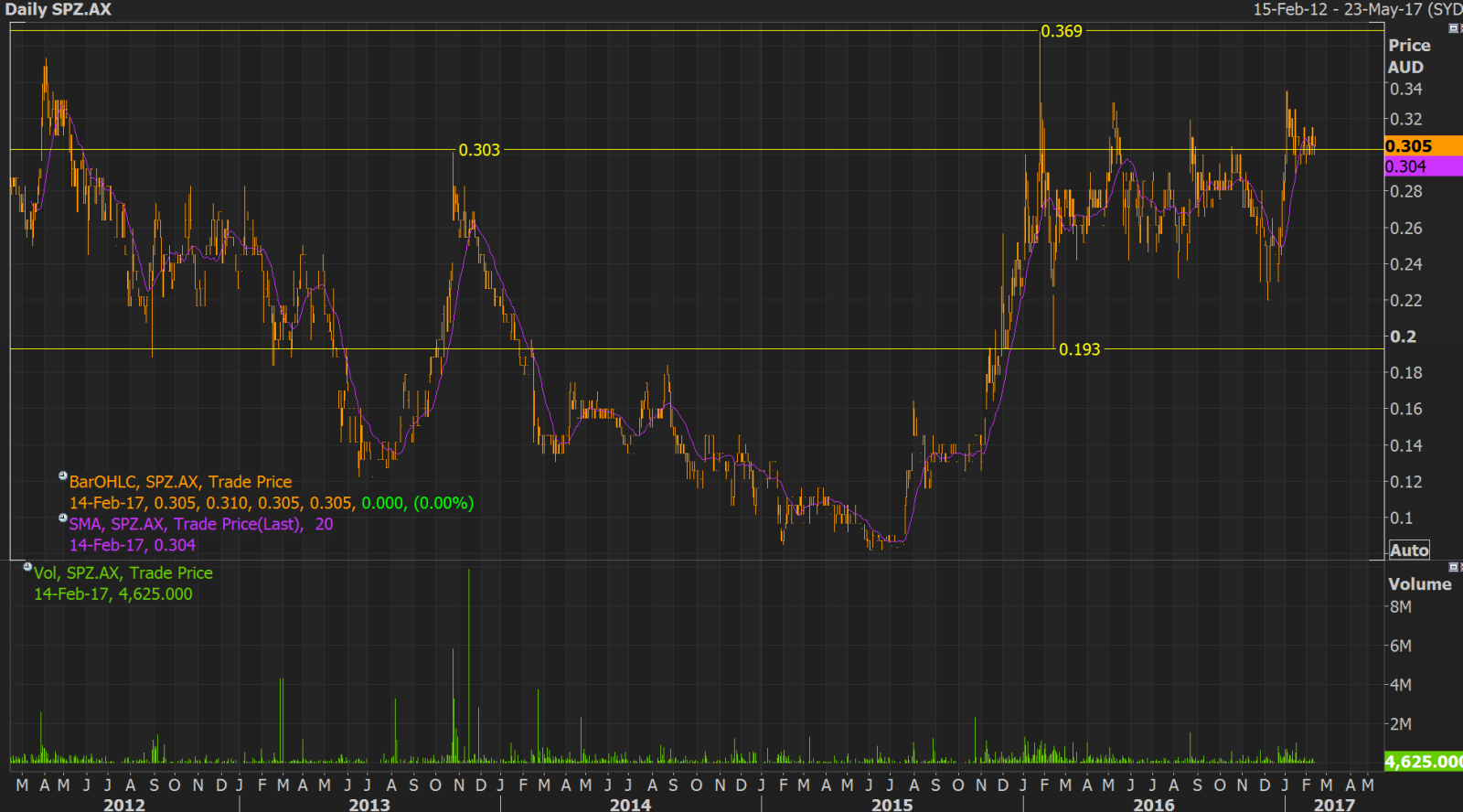Select the 0.369 high level label
1463x812 pixels.
pyautogui.click(x=1062, y=31)
